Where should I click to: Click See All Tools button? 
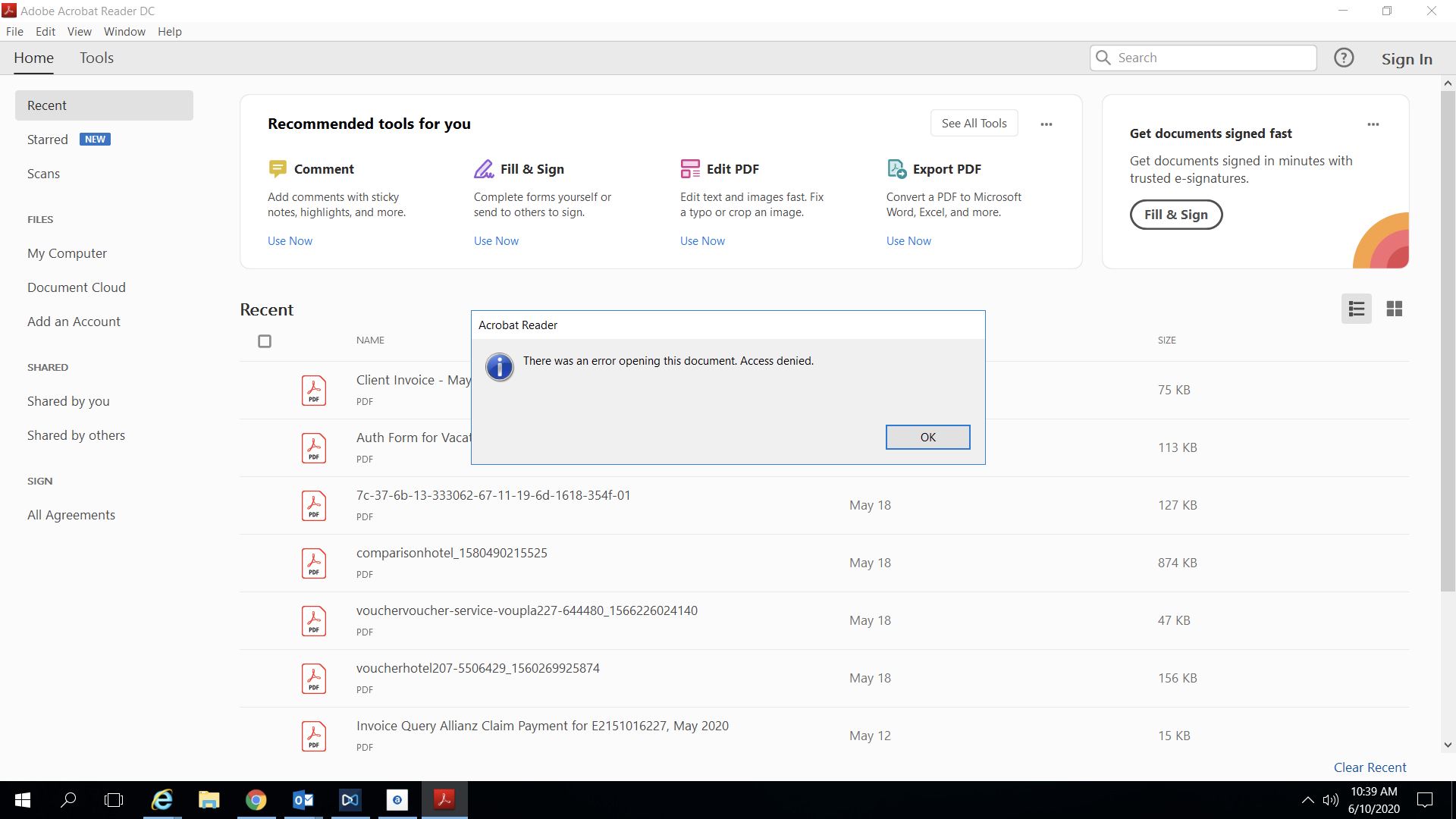click(974, 123)
